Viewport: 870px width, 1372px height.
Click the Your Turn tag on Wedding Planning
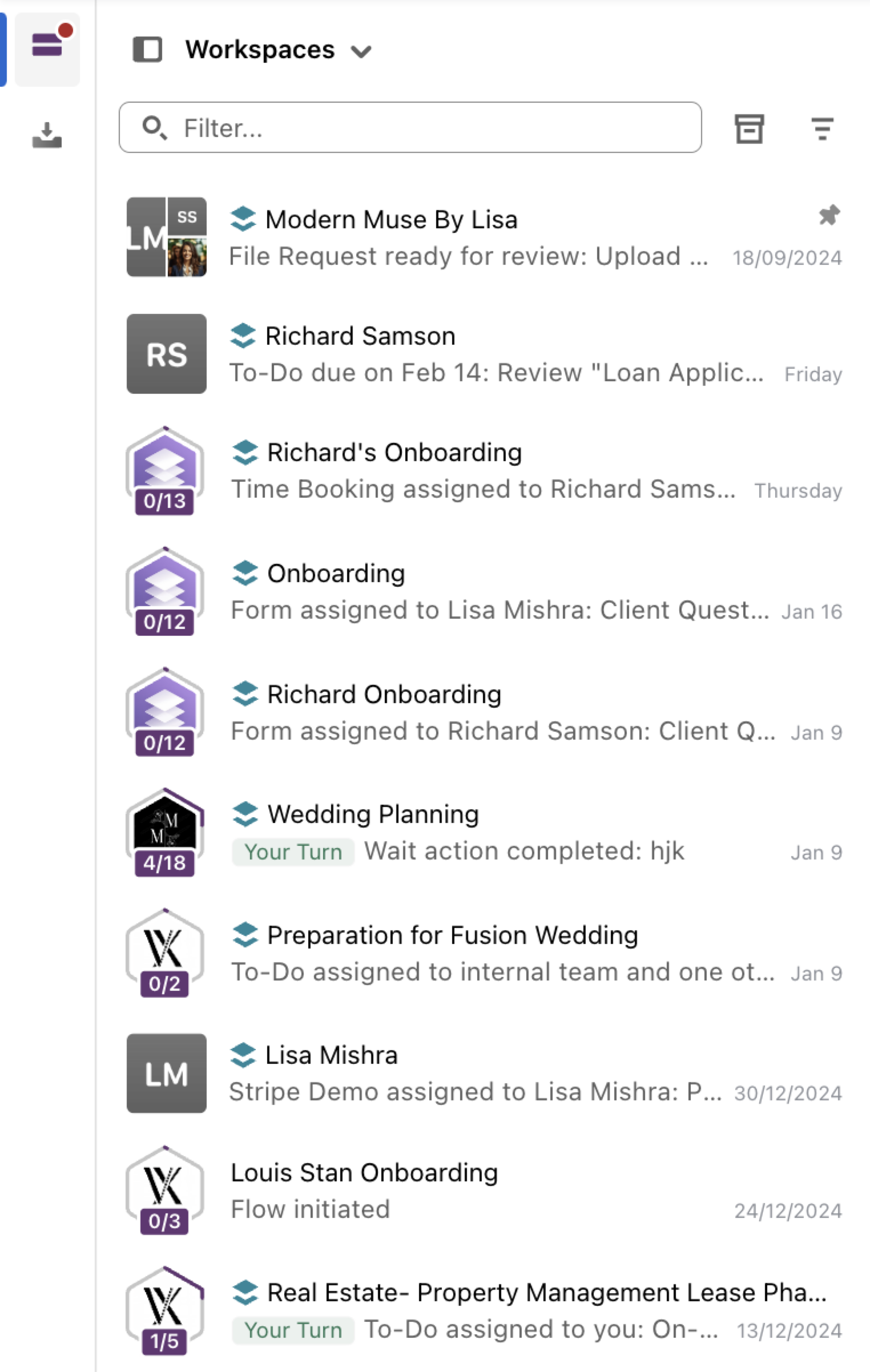coord(293,852)
